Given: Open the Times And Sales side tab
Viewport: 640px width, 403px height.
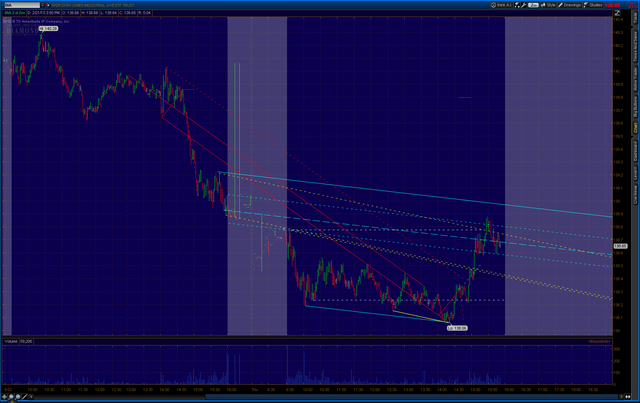Looking at the screenshot, I should tap(635, 45).
